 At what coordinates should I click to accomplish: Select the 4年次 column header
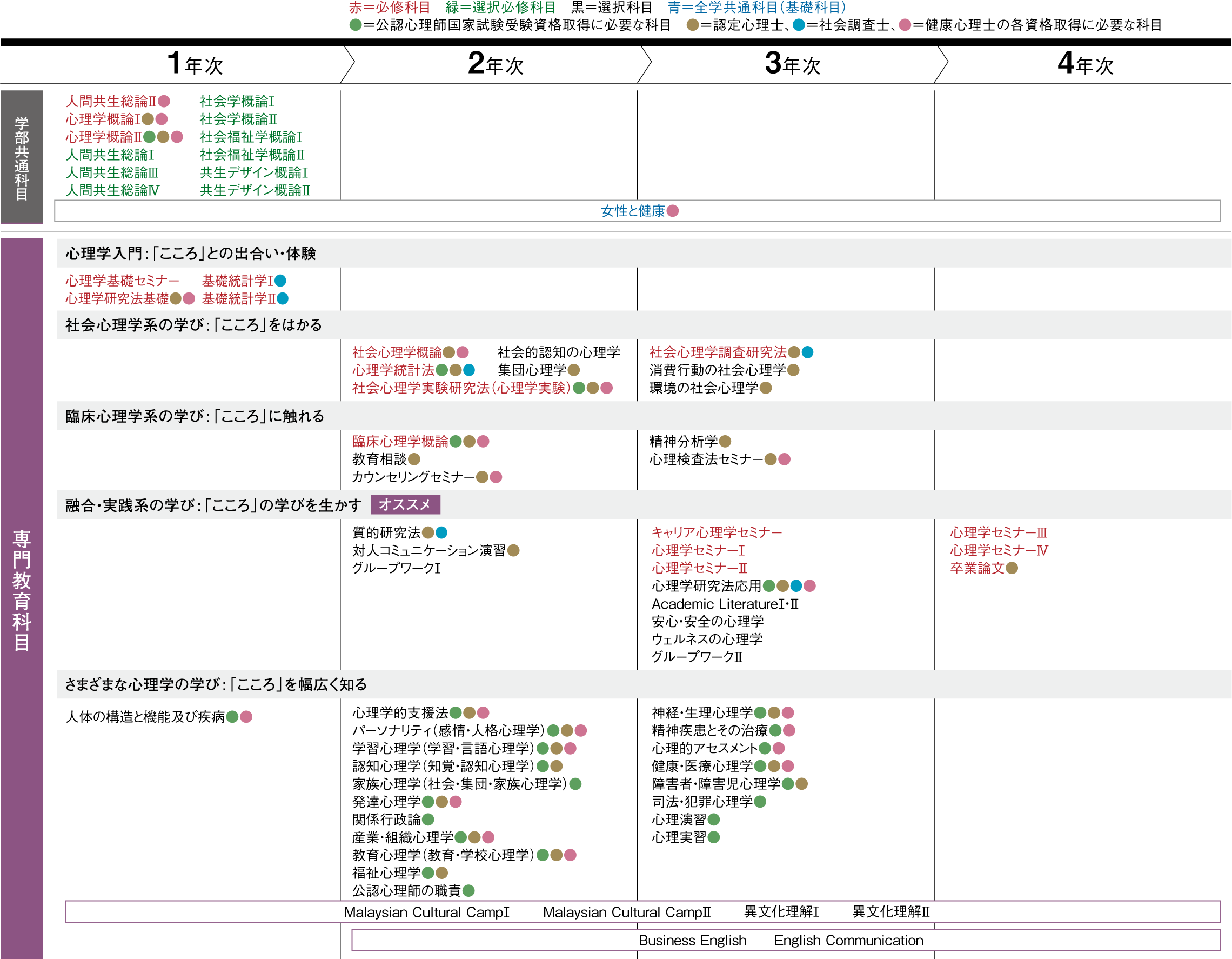tap(1086, 64)
